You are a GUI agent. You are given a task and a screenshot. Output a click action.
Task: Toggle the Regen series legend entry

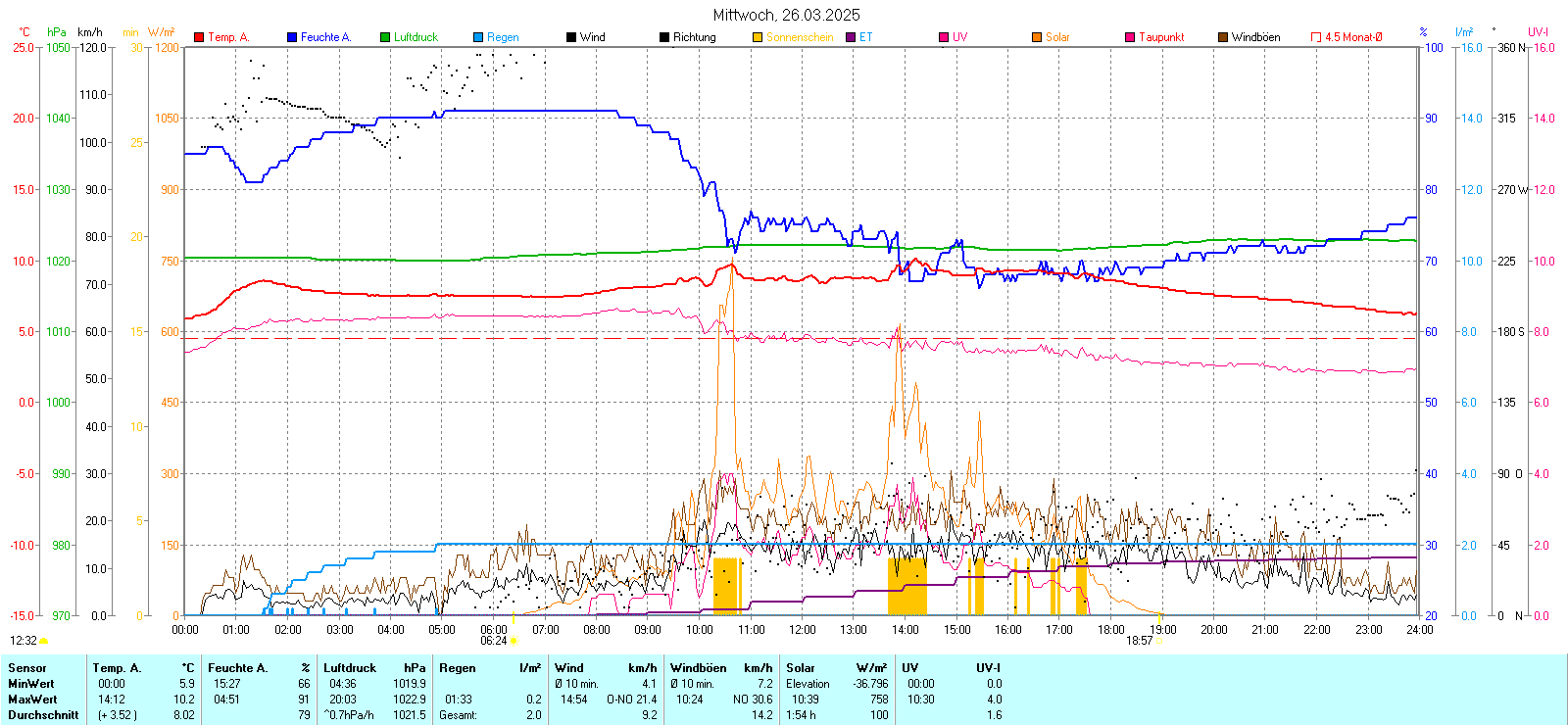(503, 37)
